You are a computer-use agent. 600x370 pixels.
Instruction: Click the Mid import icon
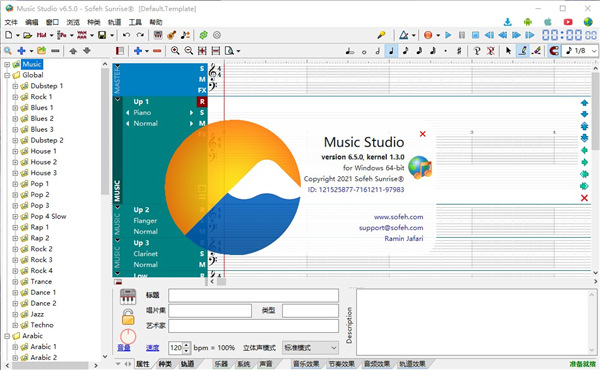[x=41, y=35]
